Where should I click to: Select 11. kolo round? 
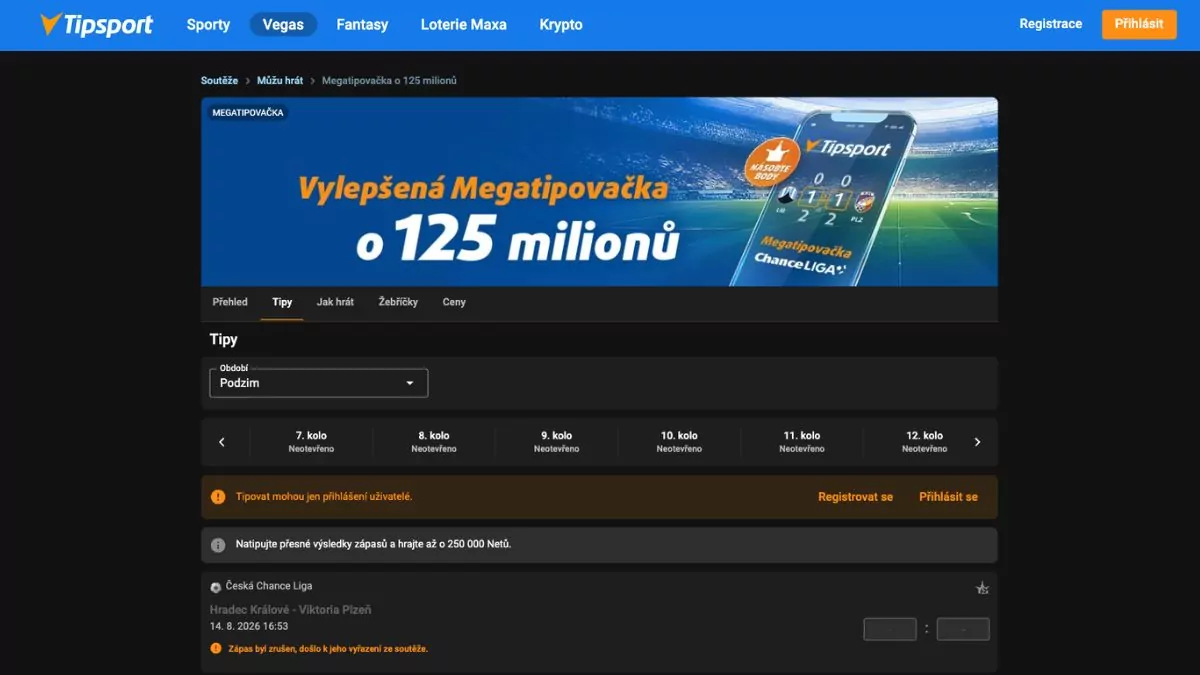click(802, 442)
